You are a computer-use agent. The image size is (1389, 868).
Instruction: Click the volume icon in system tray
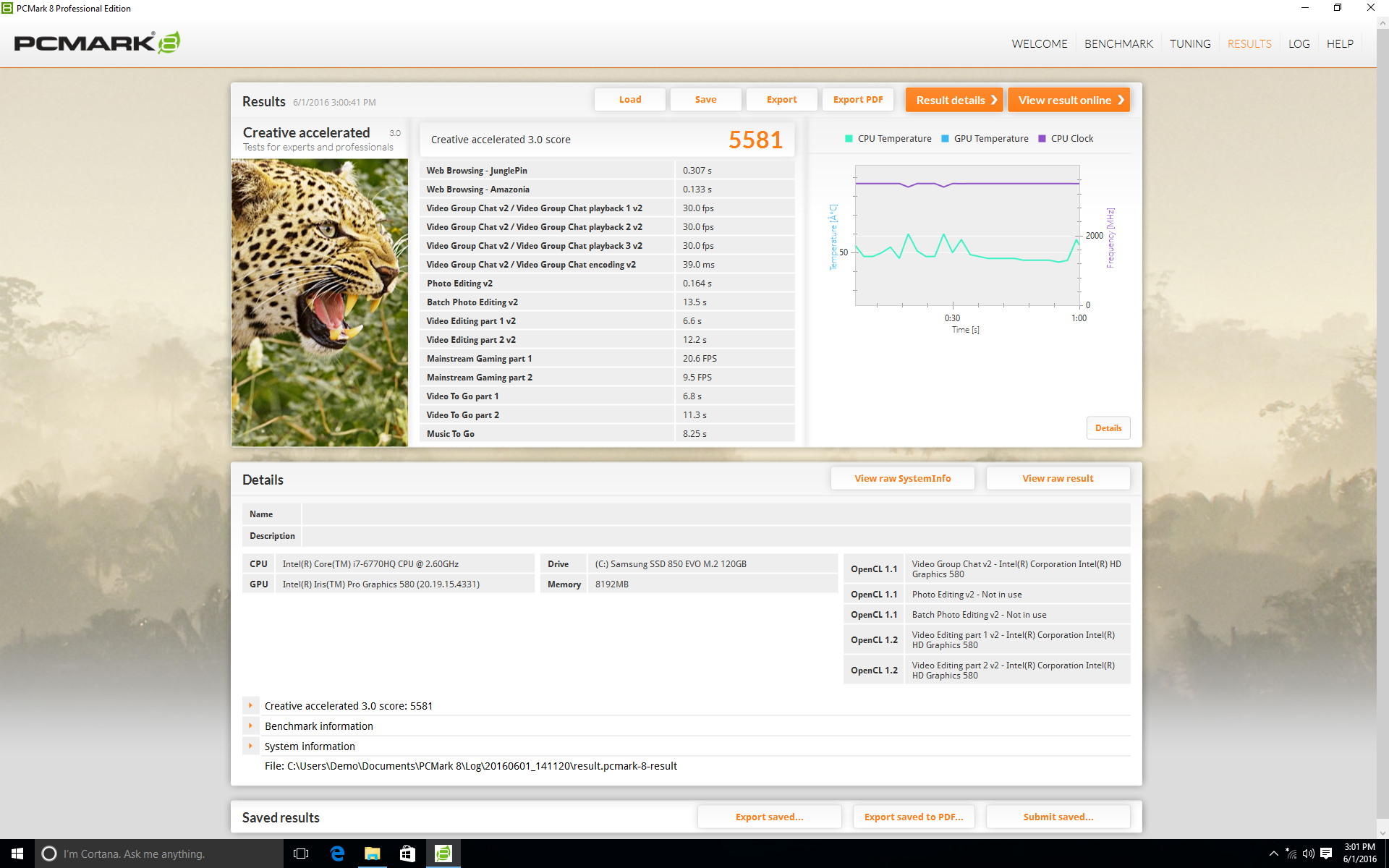point(1308,854)
